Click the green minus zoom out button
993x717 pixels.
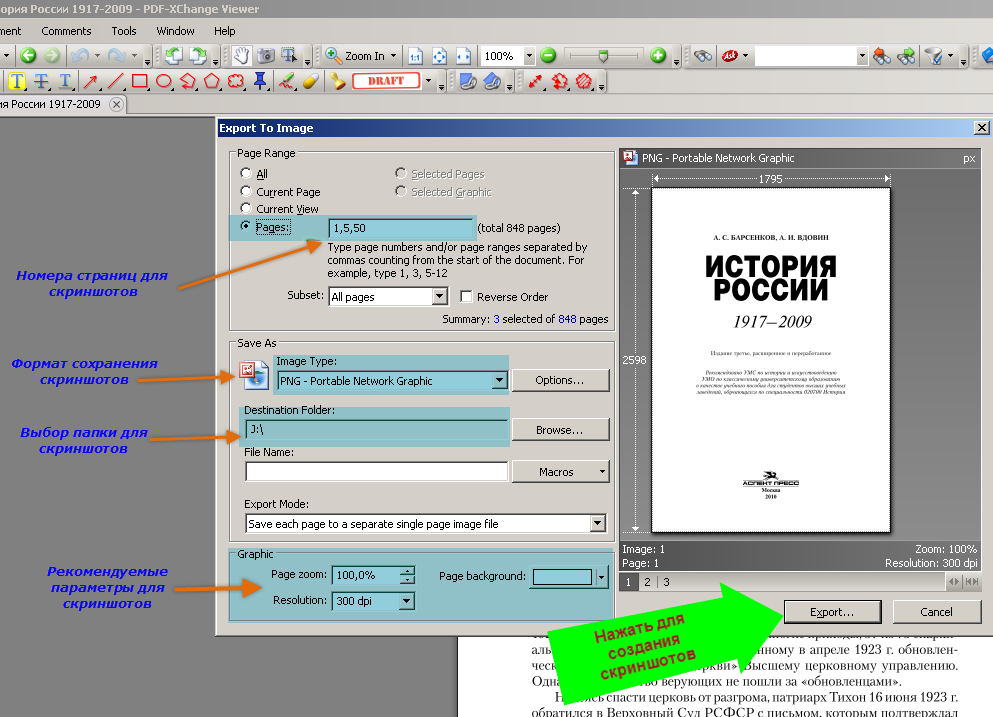[x=548, y=56]
